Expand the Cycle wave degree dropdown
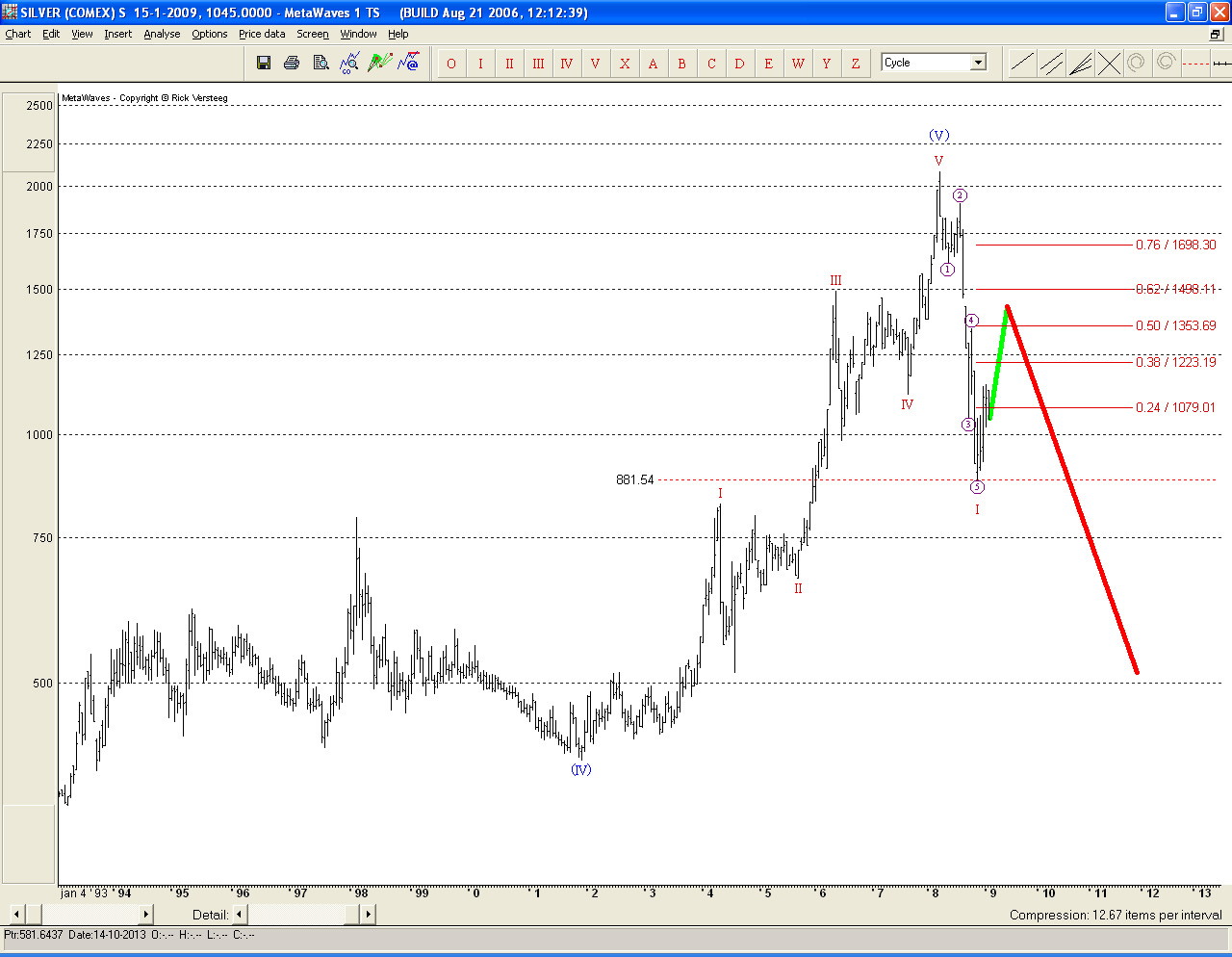 [x=978, y=63]
